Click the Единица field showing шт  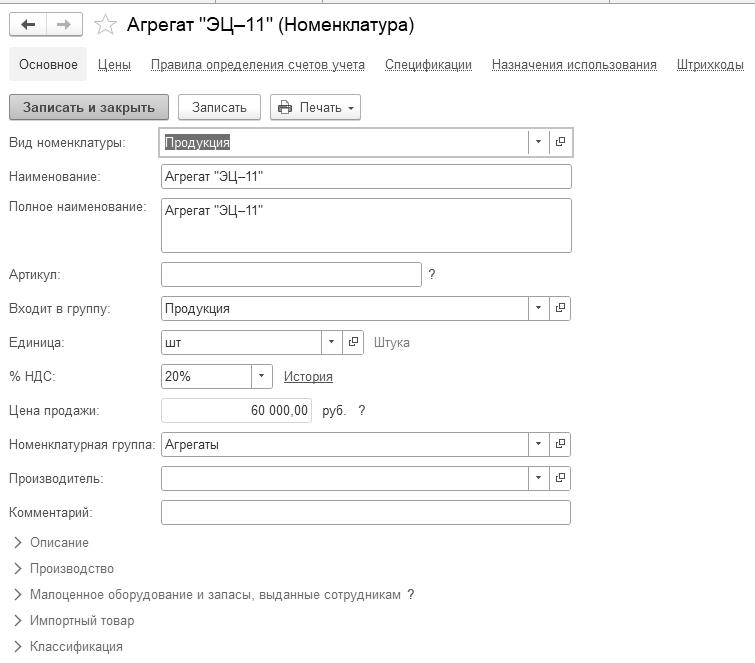tap(241, 342)
